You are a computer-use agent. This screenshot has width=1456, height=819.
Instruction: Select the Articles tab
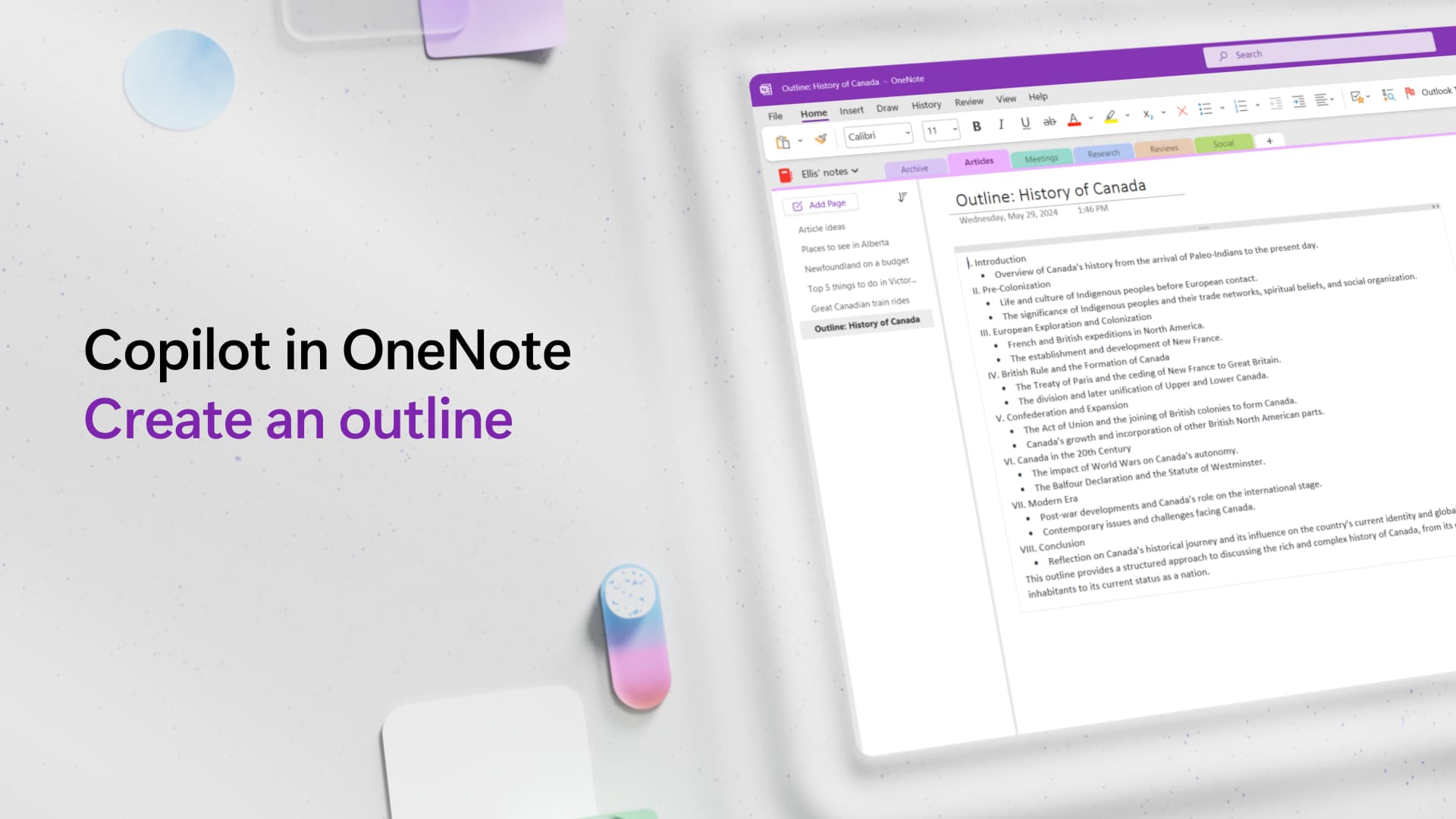point(978,159)
